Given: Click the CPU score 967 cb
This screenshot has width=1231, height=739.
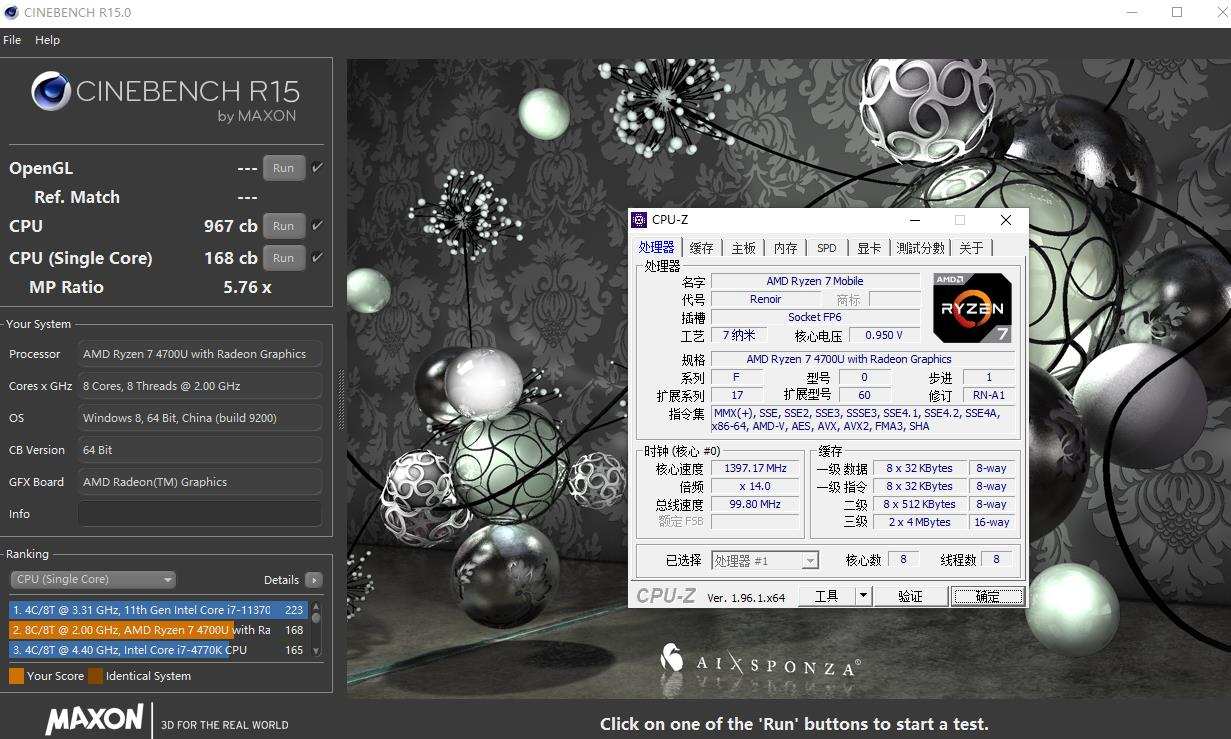Looking at the screenshot, I should click(x=230, y=226).
